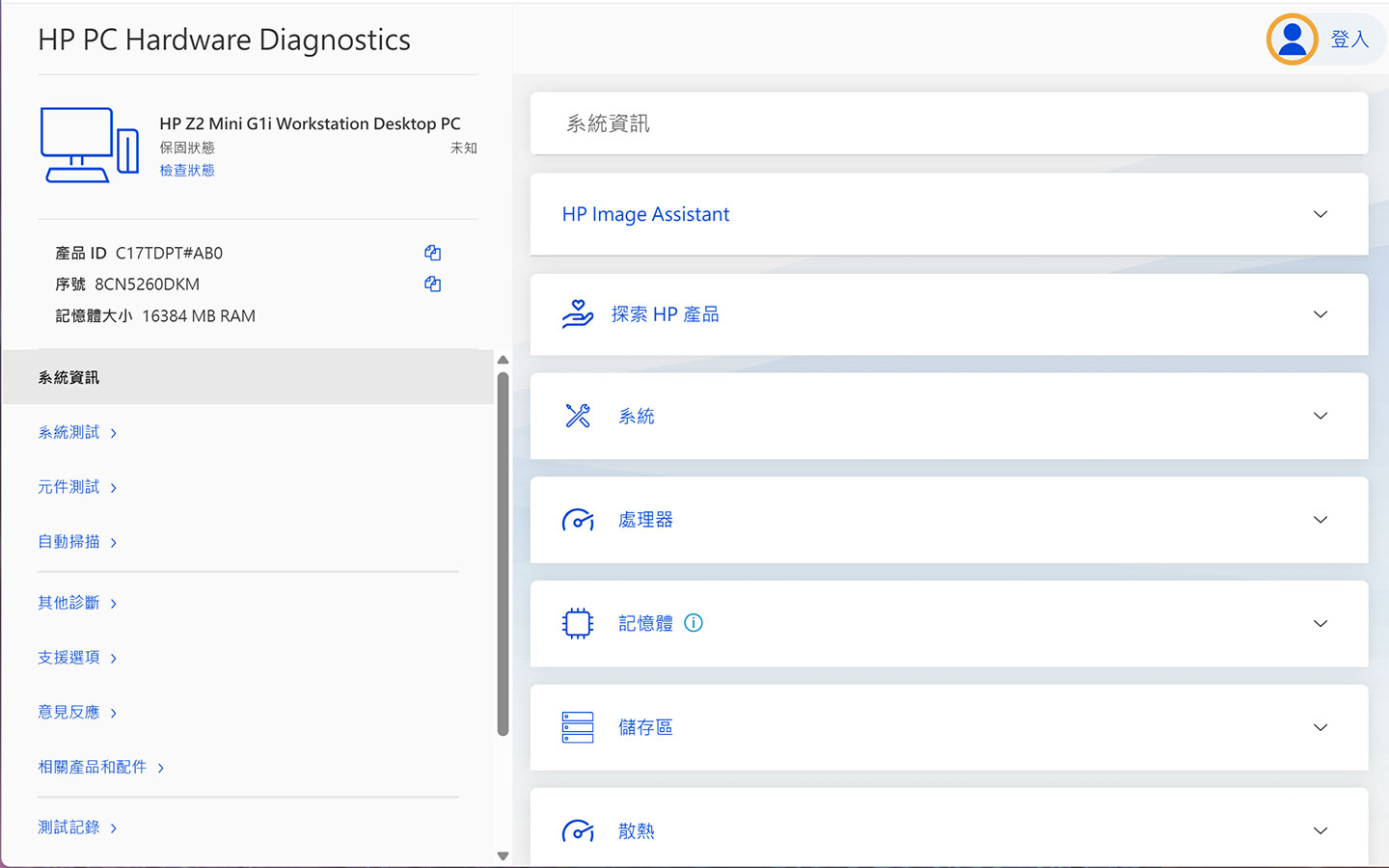Click the sidebar scrollbar down arrow
This screenshot has height=868, width=1389.
(503, 854)
